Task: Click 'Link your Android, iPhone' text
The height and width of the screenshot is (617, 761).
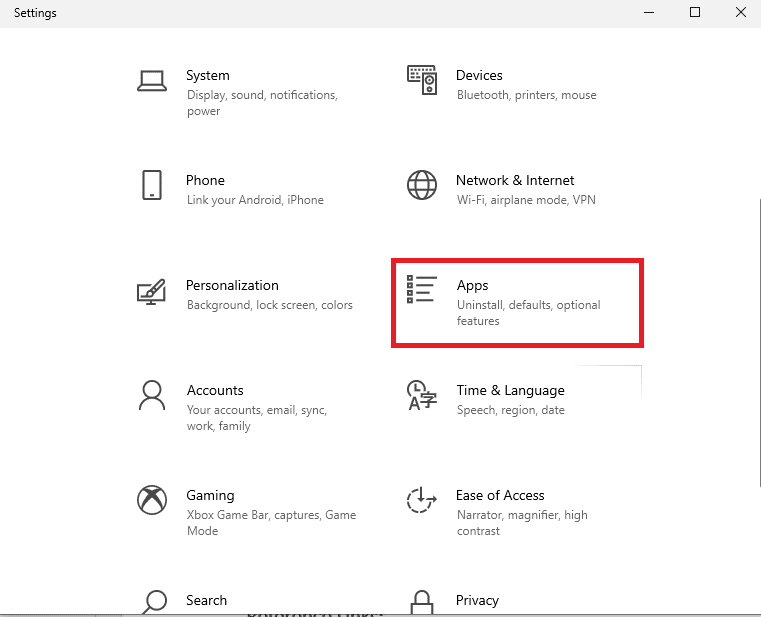Action: pyautogui.click(x=255, y=200)
